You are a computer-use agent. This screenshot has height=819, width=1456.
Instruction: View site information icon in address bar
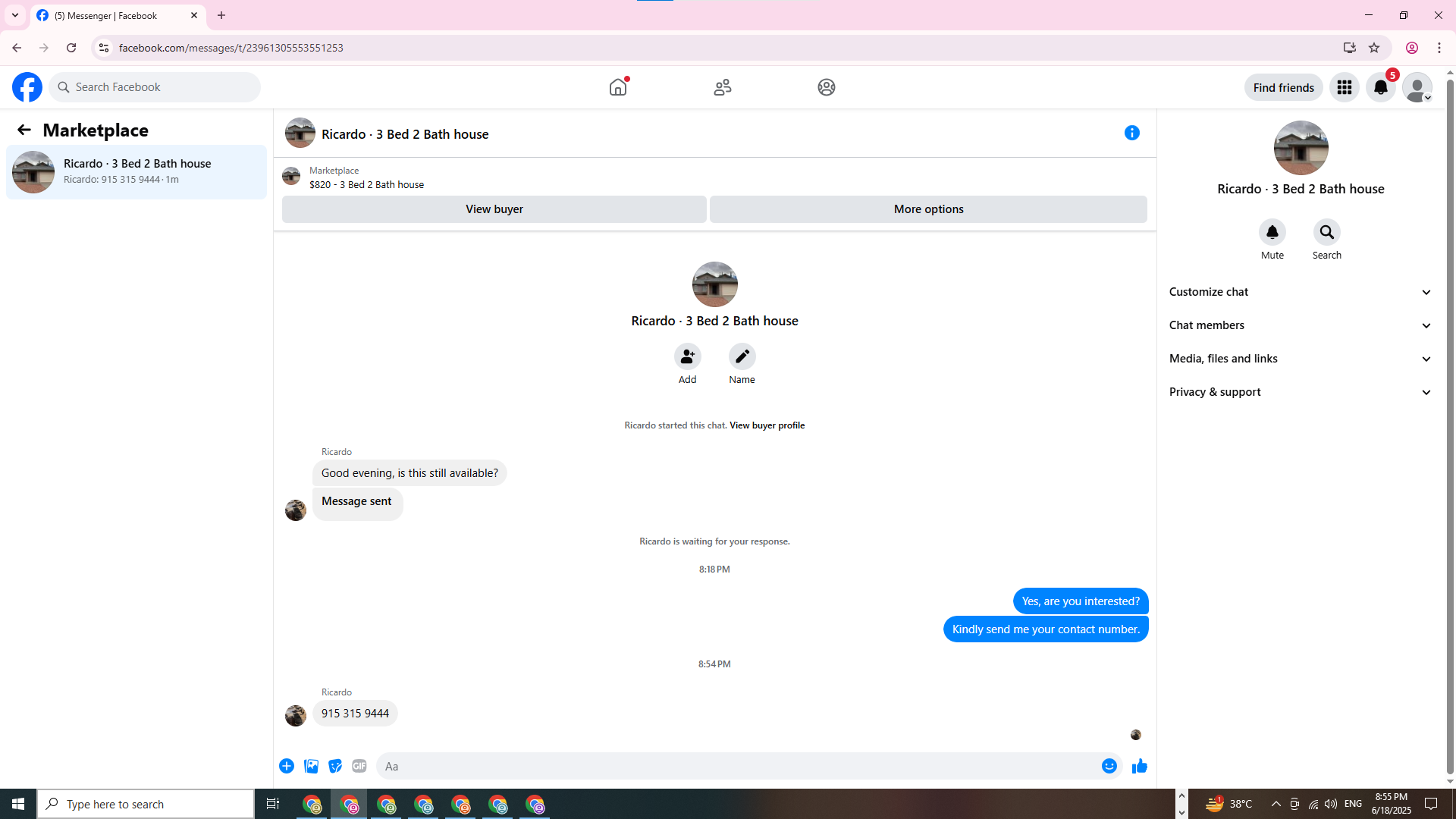tap(104, 48)
